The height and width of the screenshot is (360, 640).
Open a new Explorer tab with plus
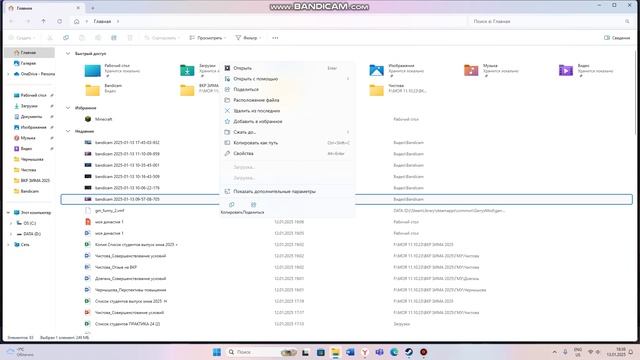(x=93, y=8)
